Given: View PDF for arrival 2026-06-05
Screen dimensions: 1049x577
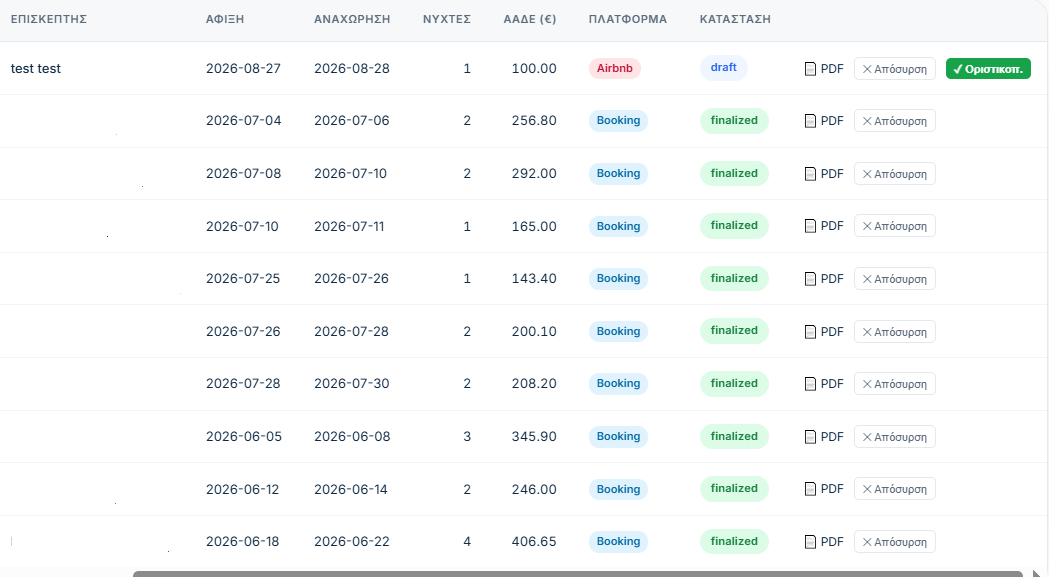Looking at the screenshot, I should click(x=824, y=436).
